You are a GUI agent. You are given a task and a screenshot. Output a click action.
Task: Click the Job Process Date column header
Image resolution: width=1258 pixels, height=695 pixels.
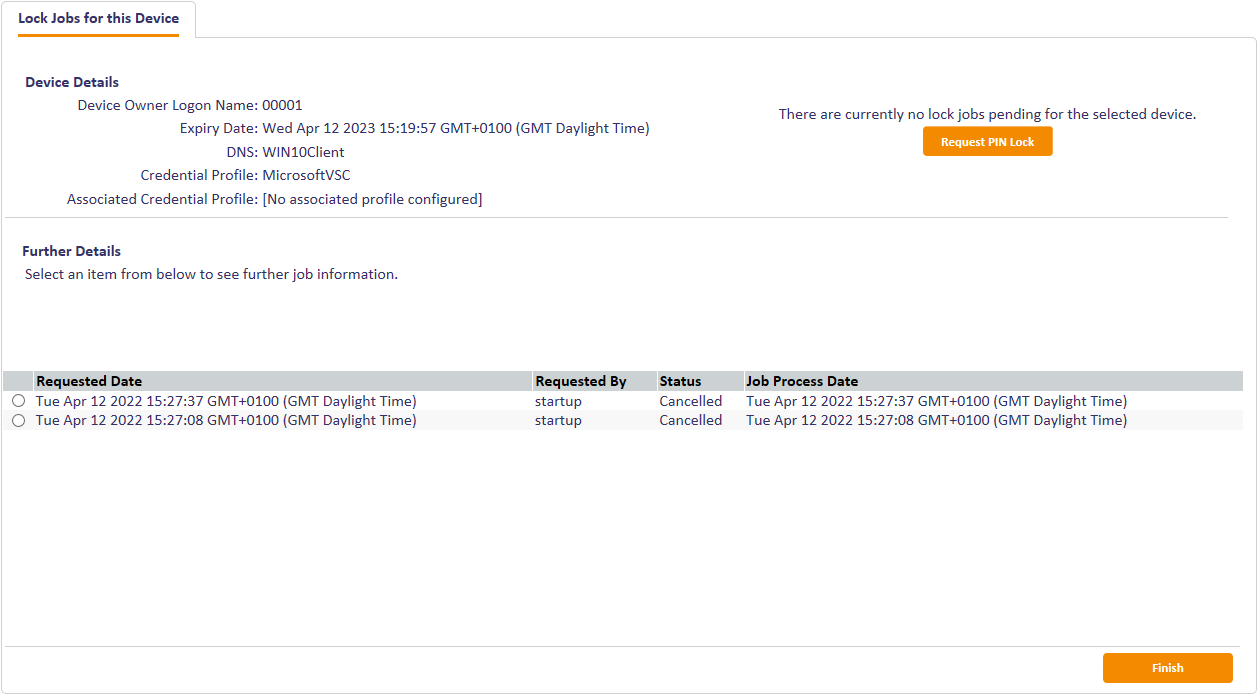point(801,381)
